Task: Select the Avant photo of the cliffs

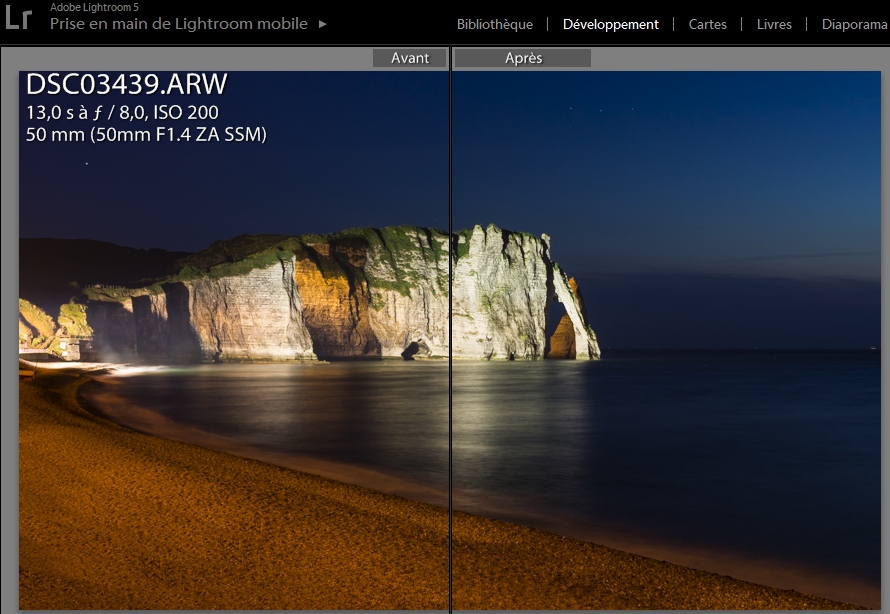Action: pos(234,340)
